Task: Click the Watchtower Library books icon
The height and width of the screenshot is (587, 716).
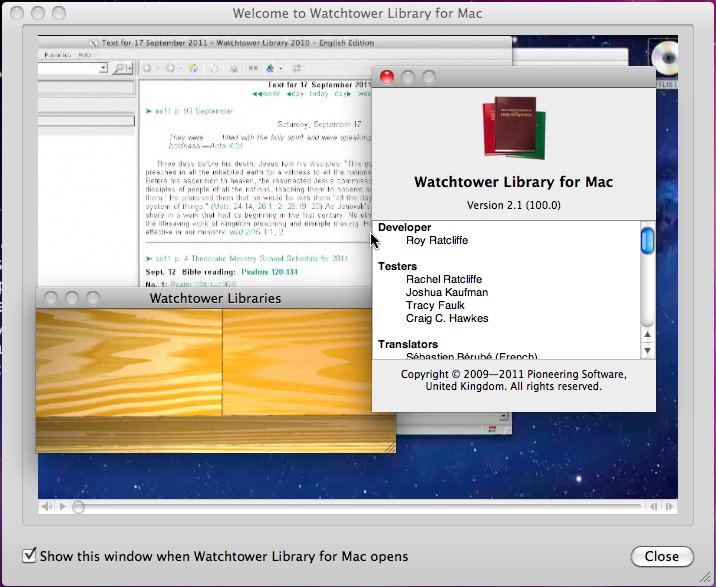Action: 514,127
